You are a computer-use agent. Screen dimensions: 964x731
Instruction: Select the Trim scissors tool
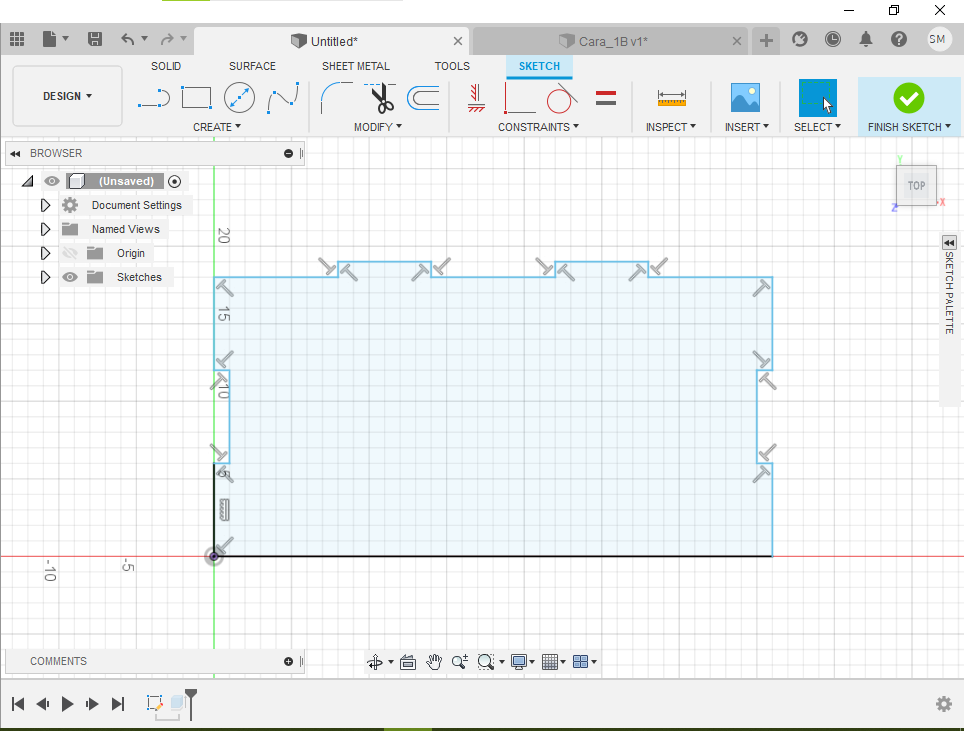point(381,98)
